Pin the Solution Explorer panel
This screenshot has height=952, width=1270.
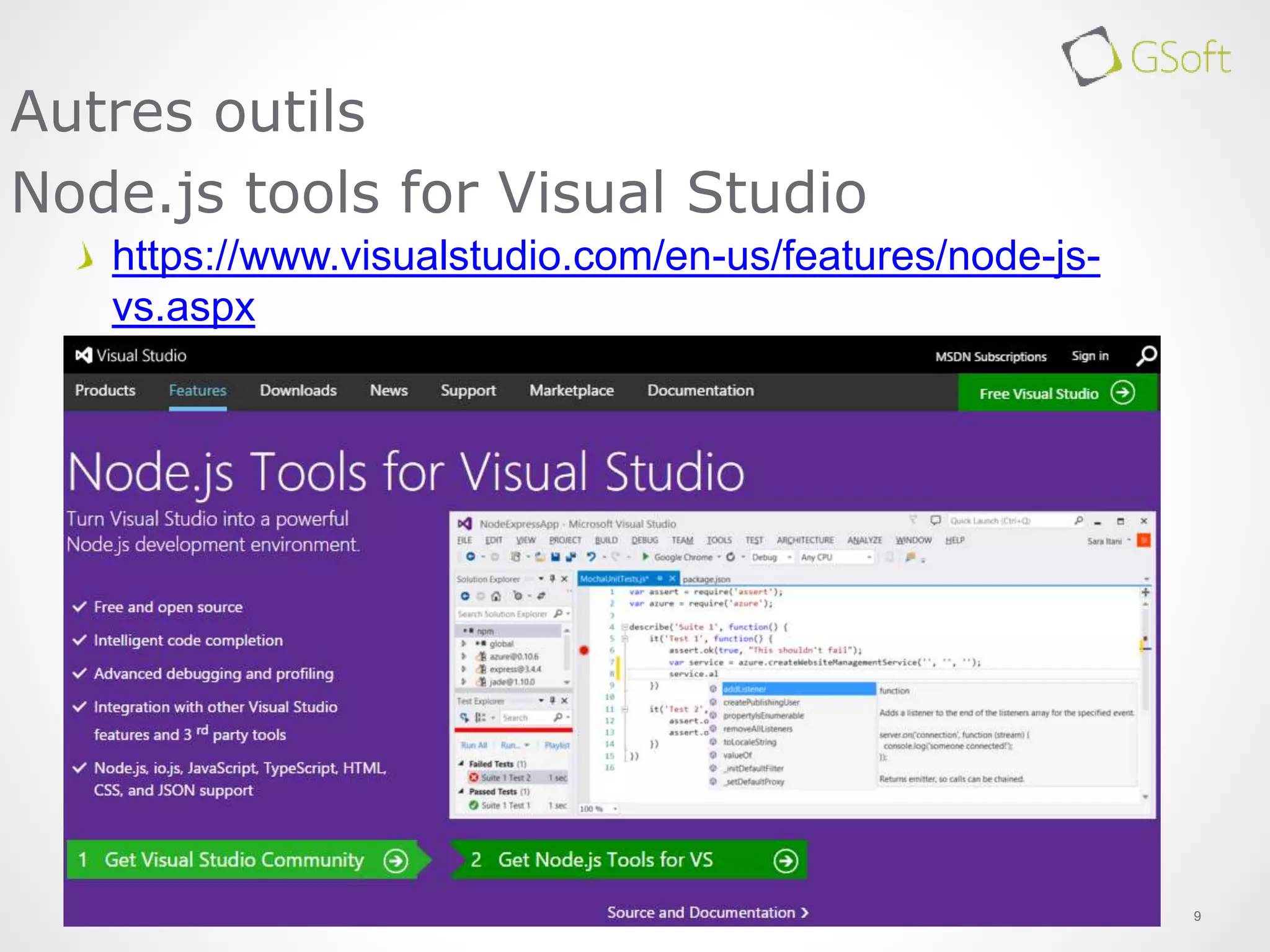click(x=553, y=579)
